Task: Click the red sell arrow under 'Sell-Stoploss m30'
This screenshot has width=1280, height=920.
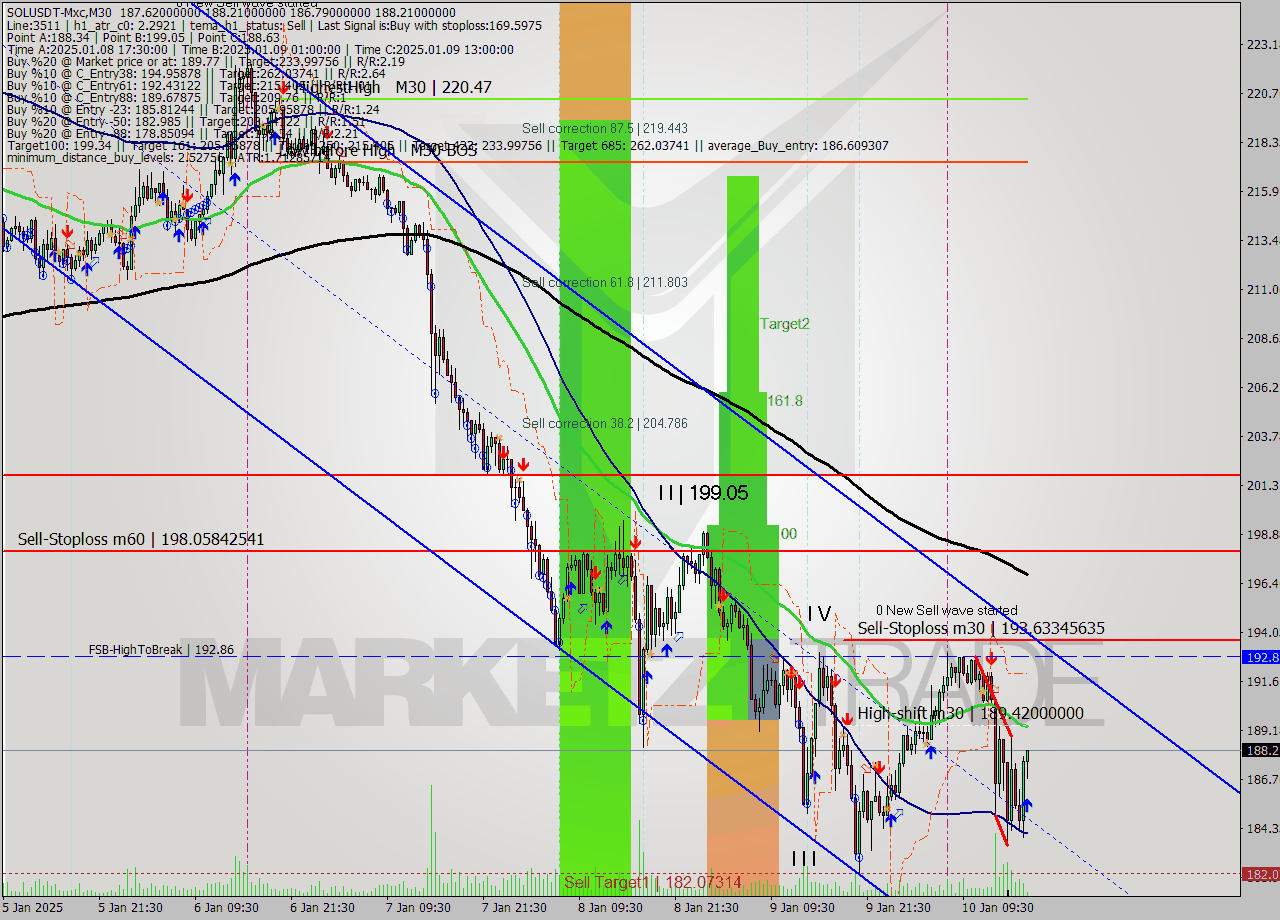Action: (990, 659)
